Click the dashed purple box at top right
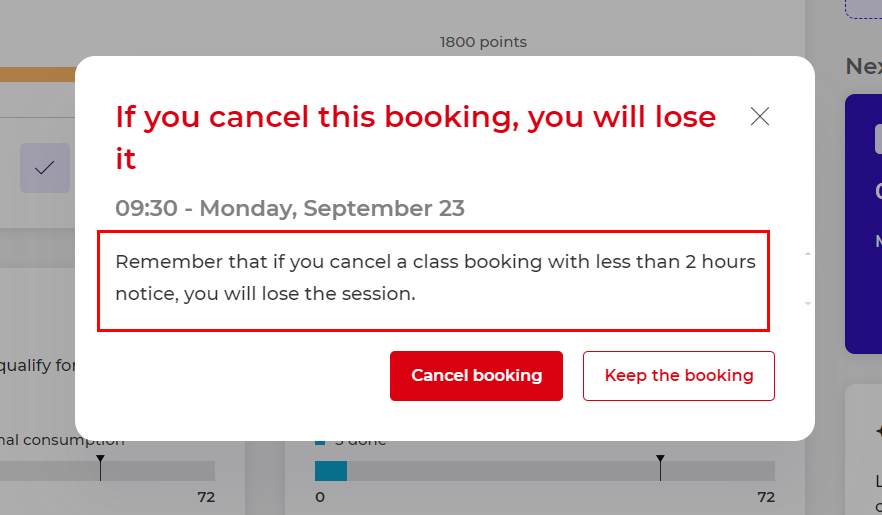882x515 pixels. point(863,9)
